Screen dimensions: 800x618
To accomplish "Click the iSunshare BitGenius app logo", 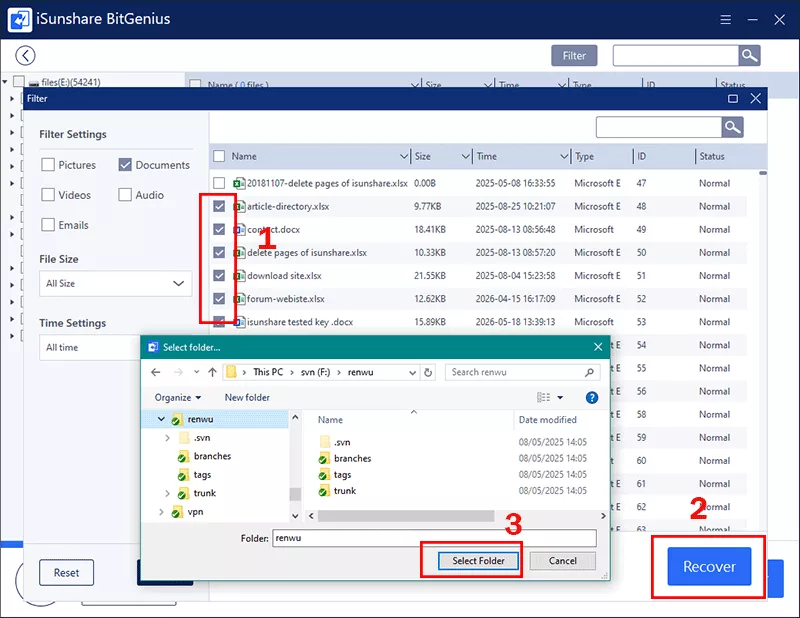I will pyautogui.click(x=19, y=19).
